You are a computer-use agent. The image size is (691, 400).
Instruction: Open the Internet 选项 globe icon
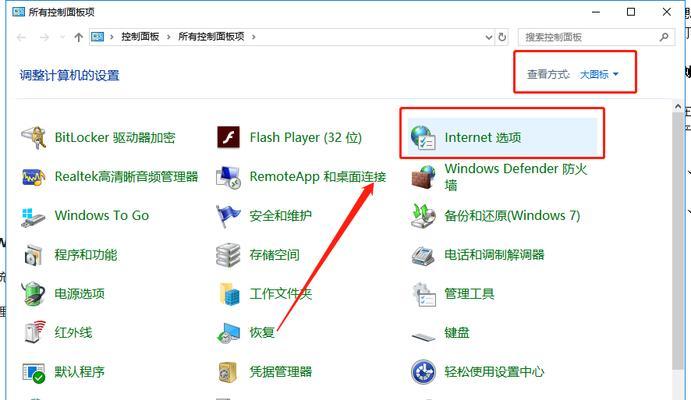pos(423,137)
